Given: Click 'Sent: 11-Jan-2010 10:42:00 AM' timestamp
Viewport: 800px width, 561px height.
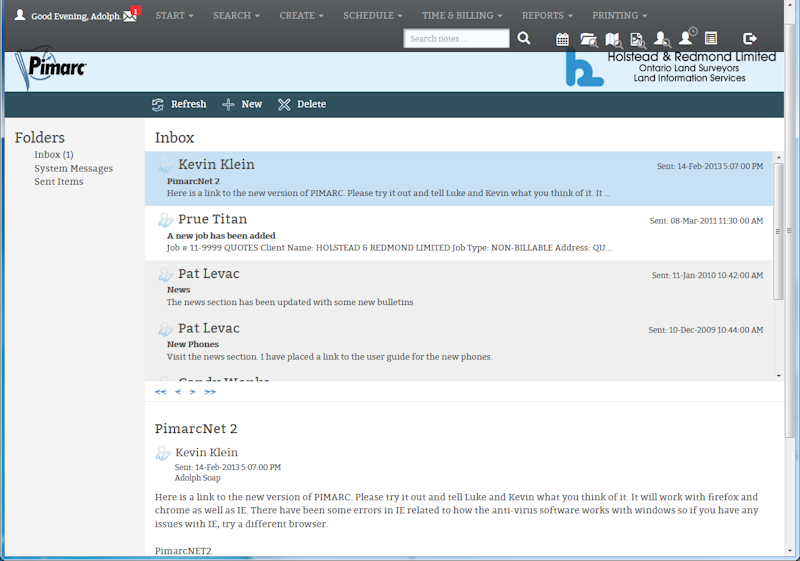Looking at the screenshot, I should [707, 275].
